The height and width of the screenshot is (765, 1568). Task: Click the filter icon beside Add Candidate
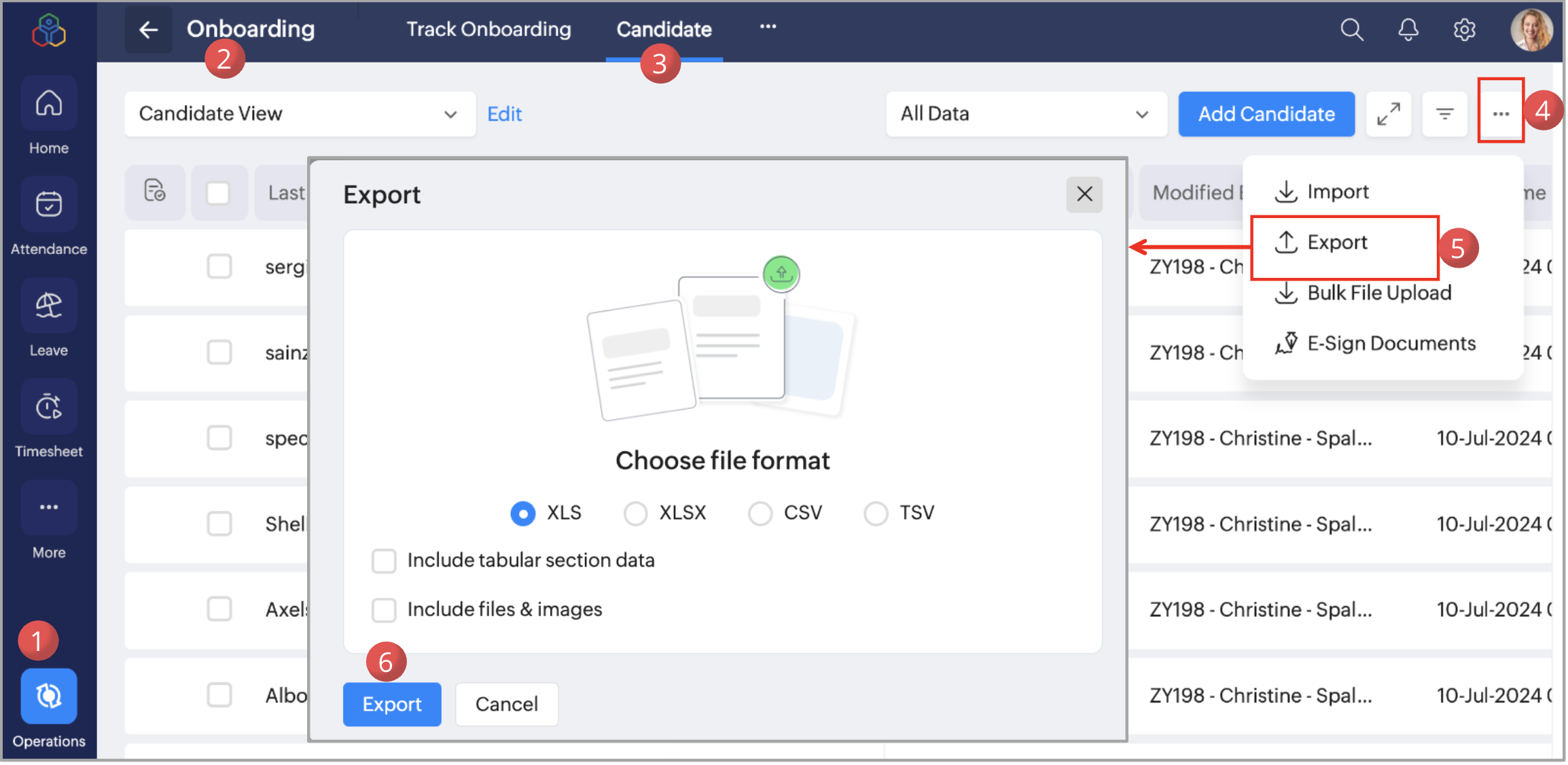(1444, 114)
